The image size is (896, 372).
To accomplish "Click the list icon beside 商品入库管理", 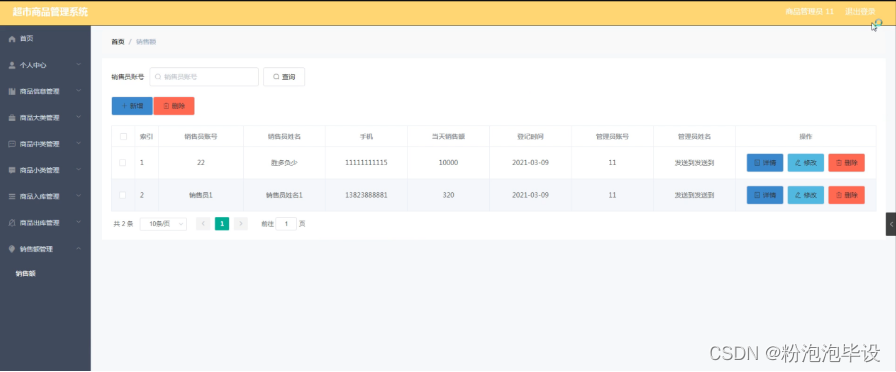I will [x=12, y=197].
